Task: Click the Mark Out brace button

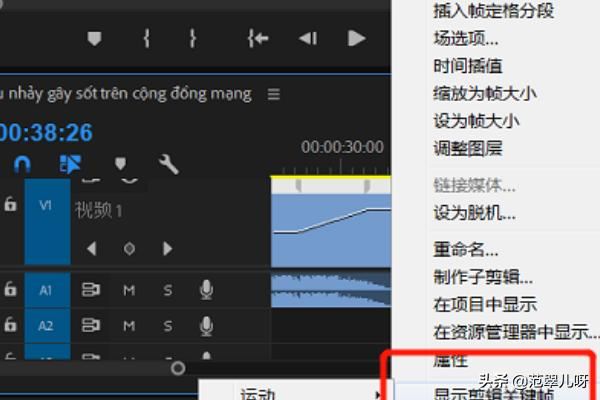Action: 193,39
